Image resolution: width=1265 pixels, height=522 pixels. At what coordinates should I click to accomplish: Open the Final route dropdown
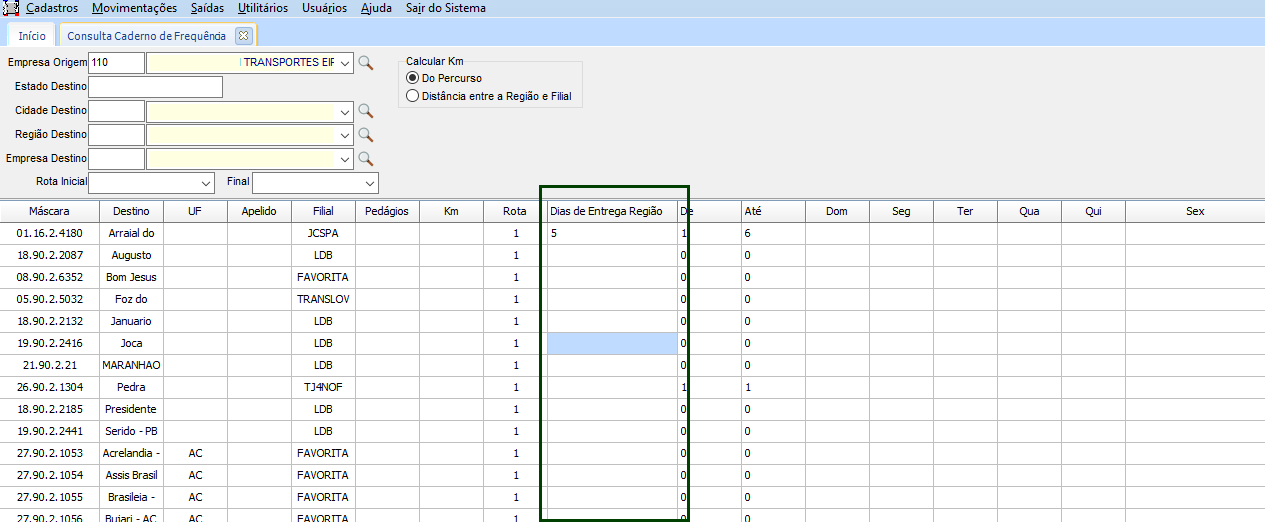370,183
